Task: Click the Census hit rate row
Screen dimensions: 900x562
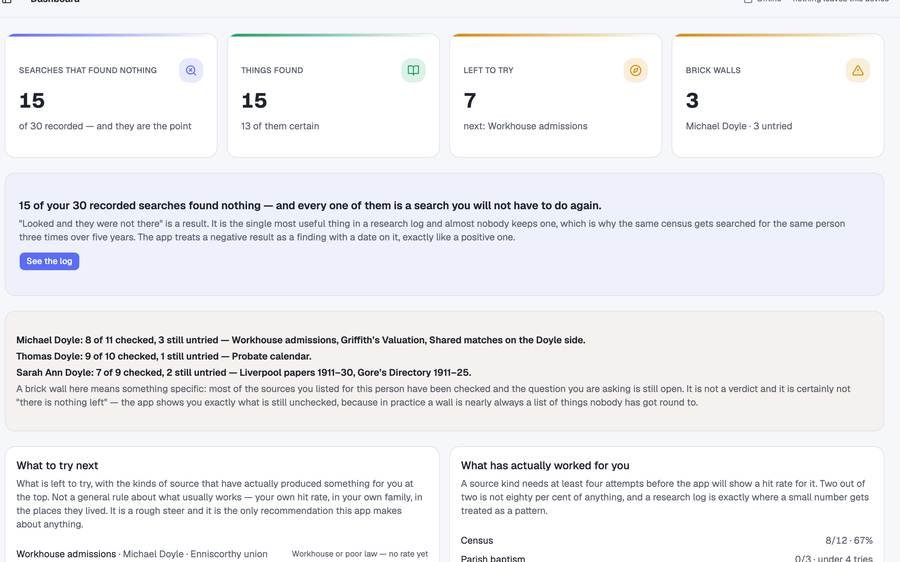Action: pyautogui.click(x=666, y=540)
